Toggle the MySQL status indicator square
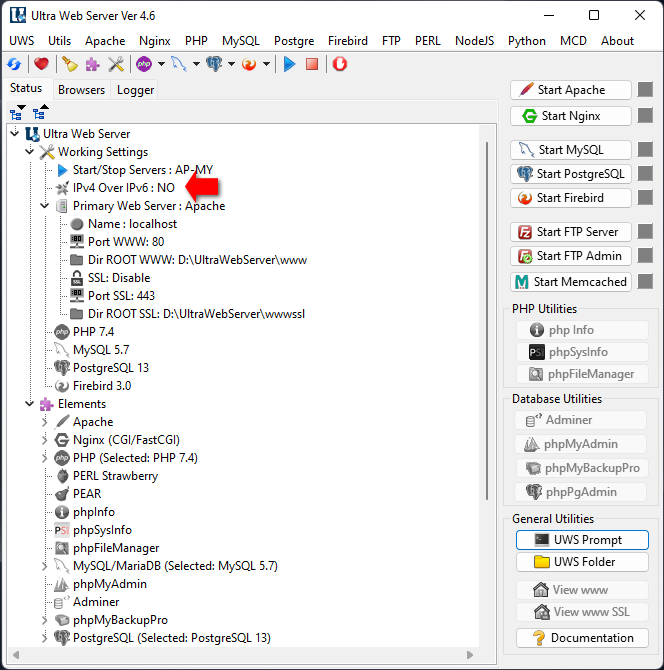 coord(645,150)
